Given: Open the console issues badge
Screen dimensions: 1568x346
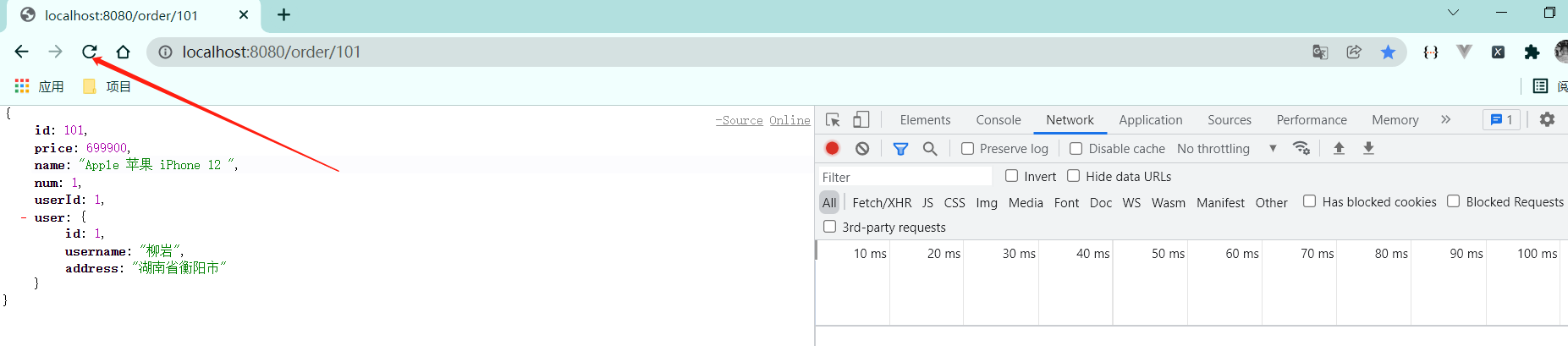Looking at the screenshot, I should (x=1501, y=120).
